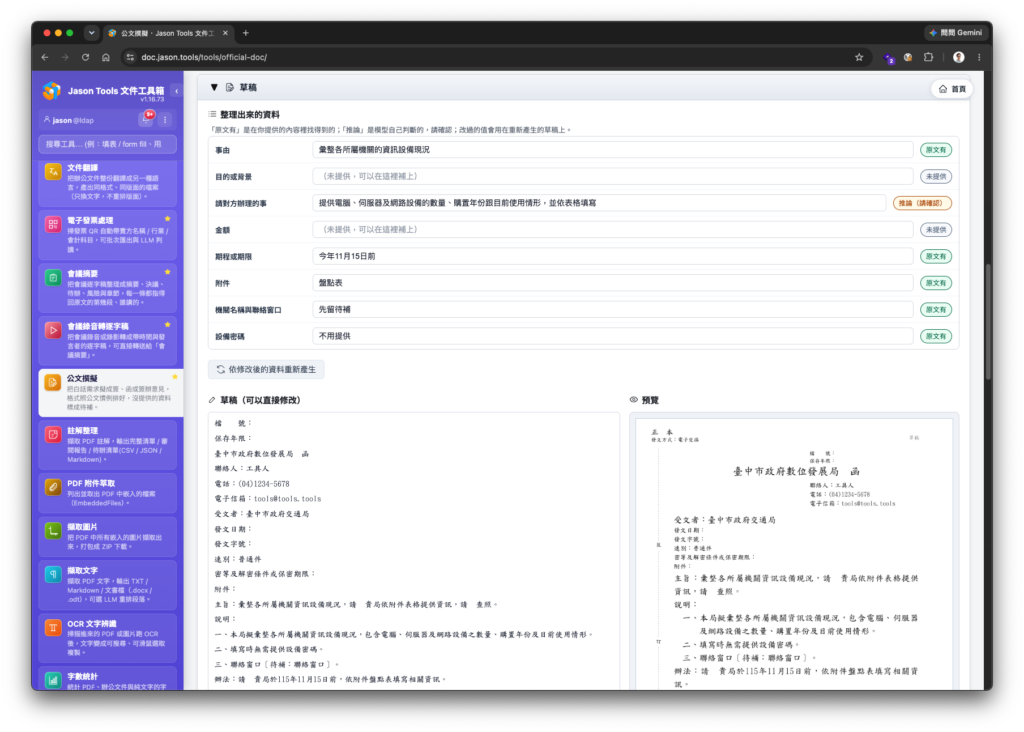
Task: Edit the 事由 input field
Action: 612,150
